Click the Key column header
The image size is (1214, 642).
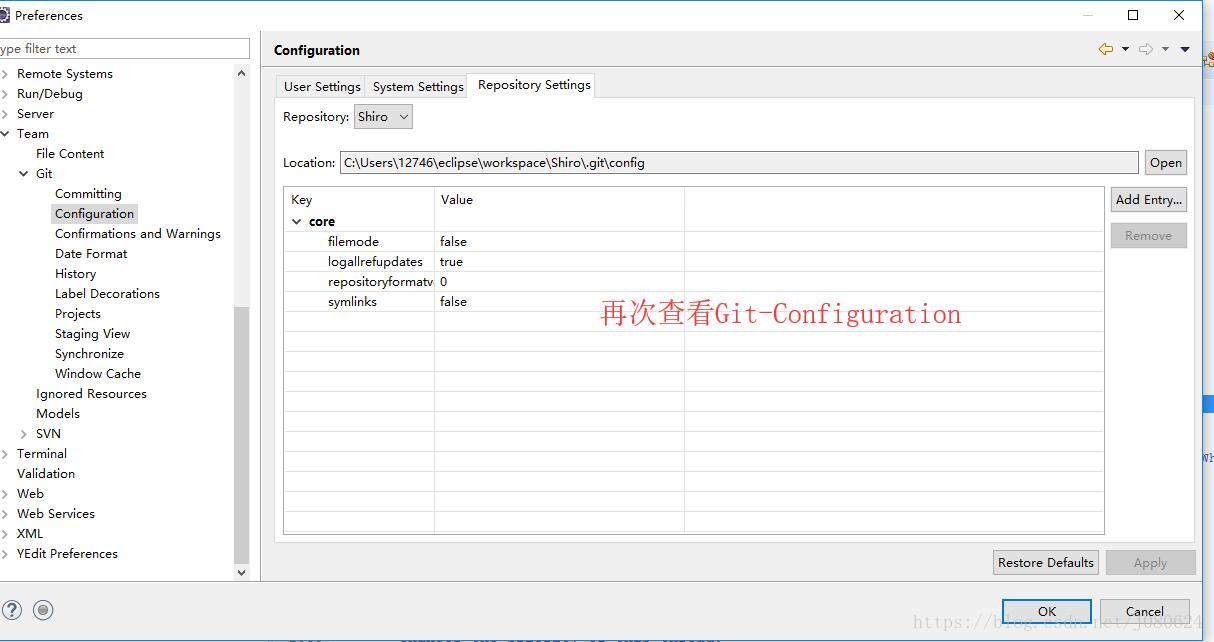(359, 199)
